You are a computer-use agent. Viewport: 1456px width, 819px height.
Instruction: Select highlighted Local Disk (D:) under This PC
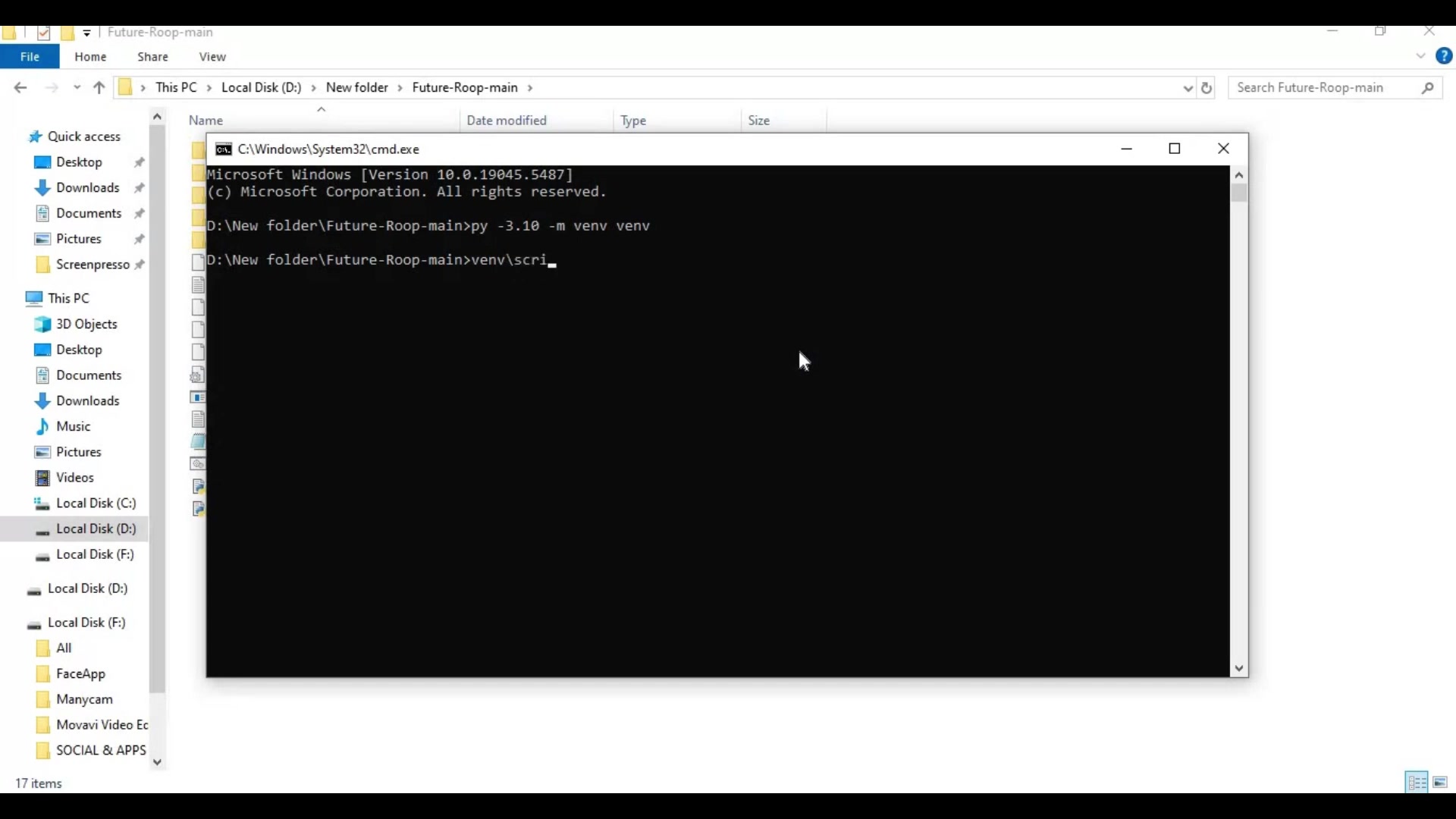pyautogui.click(x=96, y=529)
